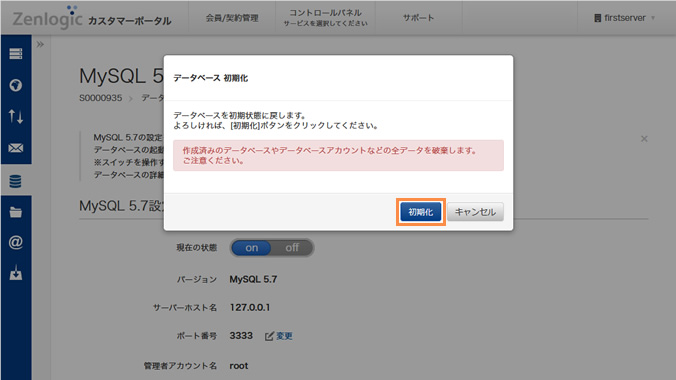Open the mail envelope icon in sidebar
This screenshot has width=676, height=380.
(16, 148)
